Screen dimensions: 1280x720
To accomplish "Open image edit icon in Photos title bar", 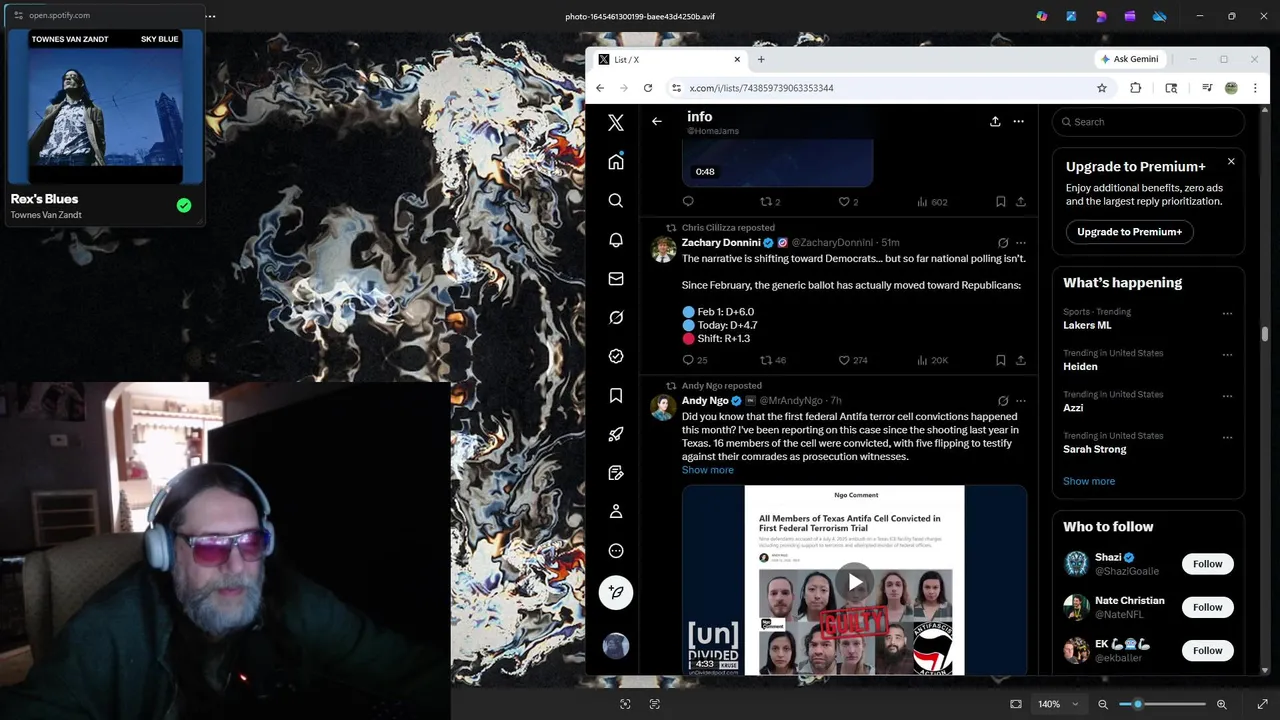I will [1071, 16].
